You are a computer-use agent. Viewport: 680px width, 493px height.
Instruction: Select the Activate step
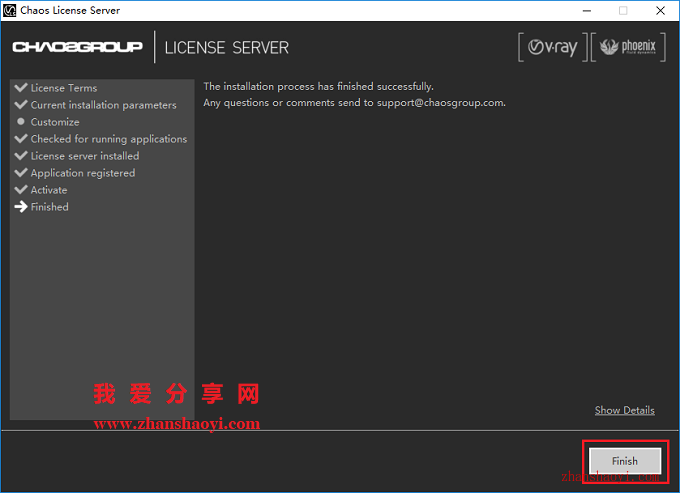pos(49,190)
